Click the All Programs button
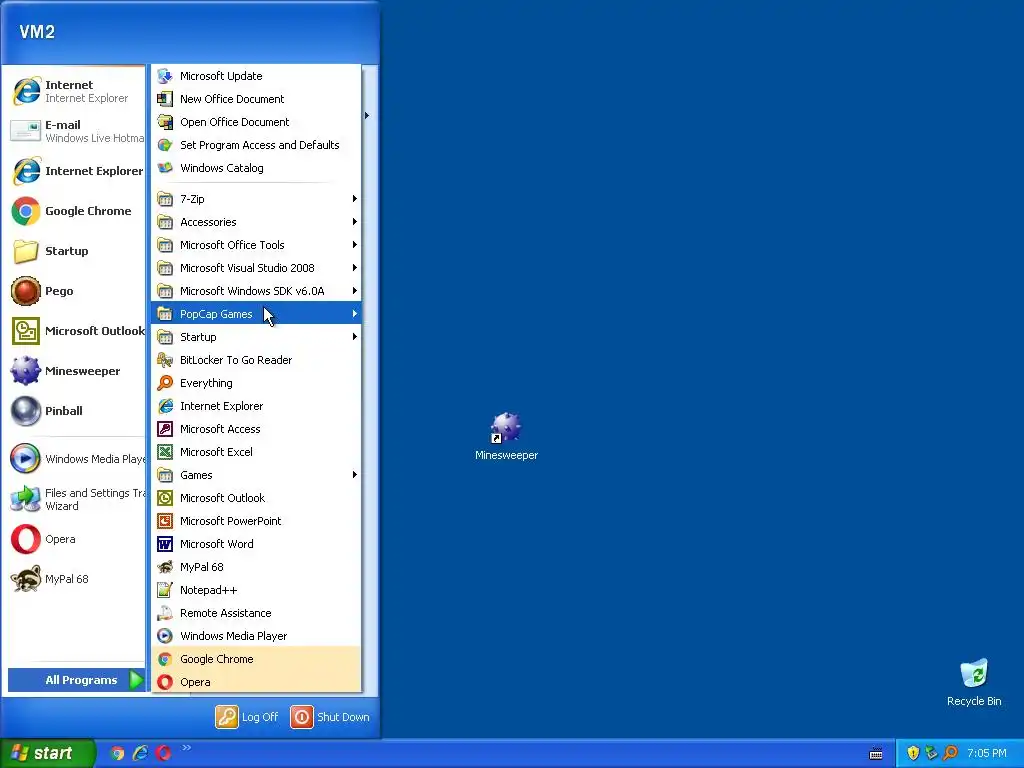This screenshot has width=1024, height=768. [76, 680]
